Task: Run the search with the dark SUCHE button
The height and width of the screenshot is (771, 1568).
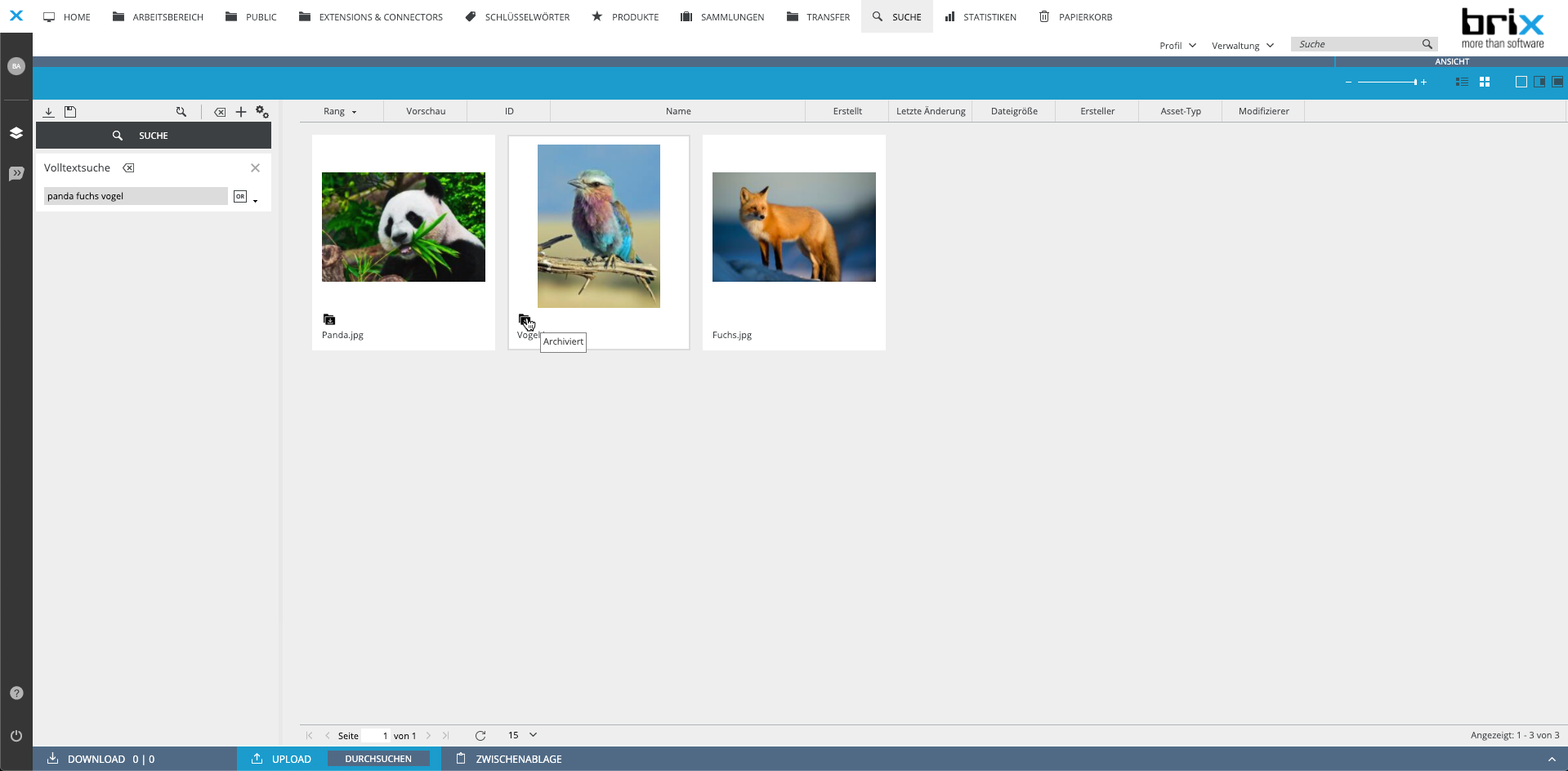Action: click(154, 136)
